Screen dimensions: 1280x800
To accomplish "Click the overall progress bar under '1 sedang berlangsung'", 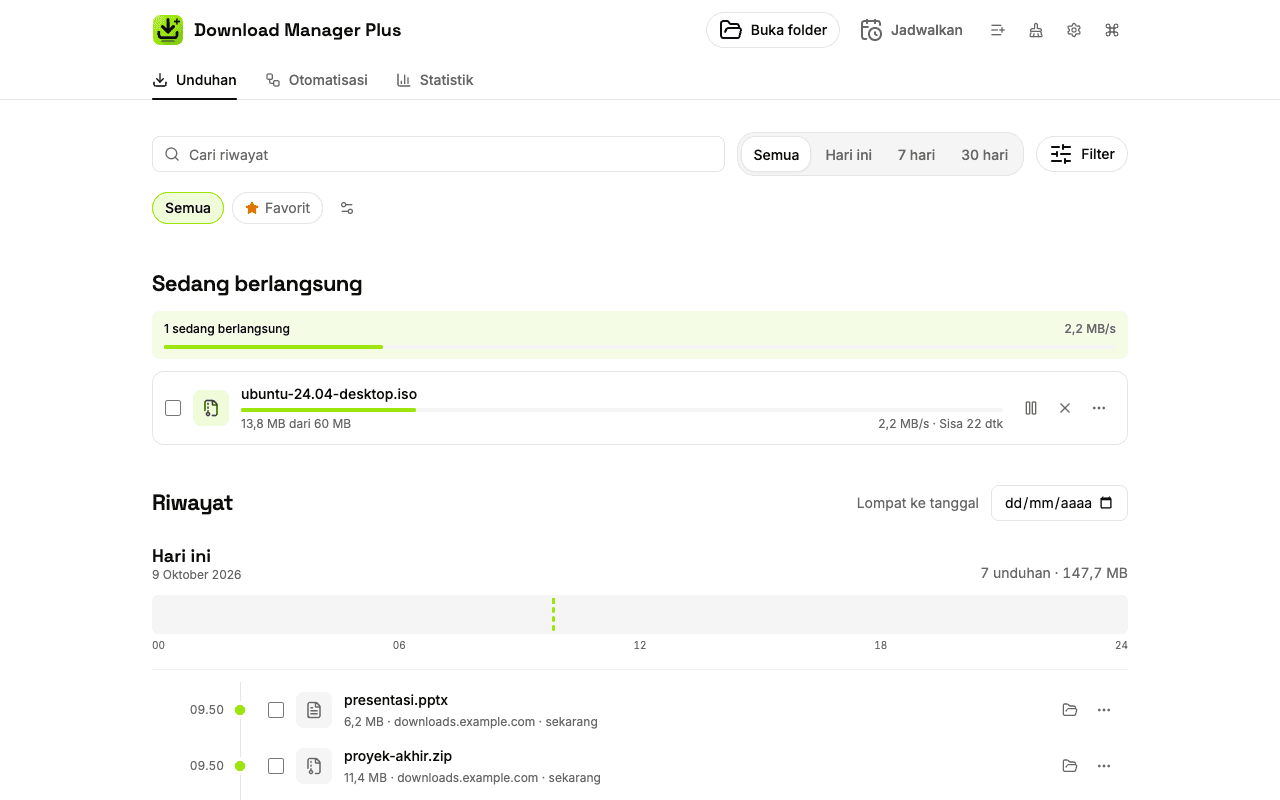I will click(640, 347).
